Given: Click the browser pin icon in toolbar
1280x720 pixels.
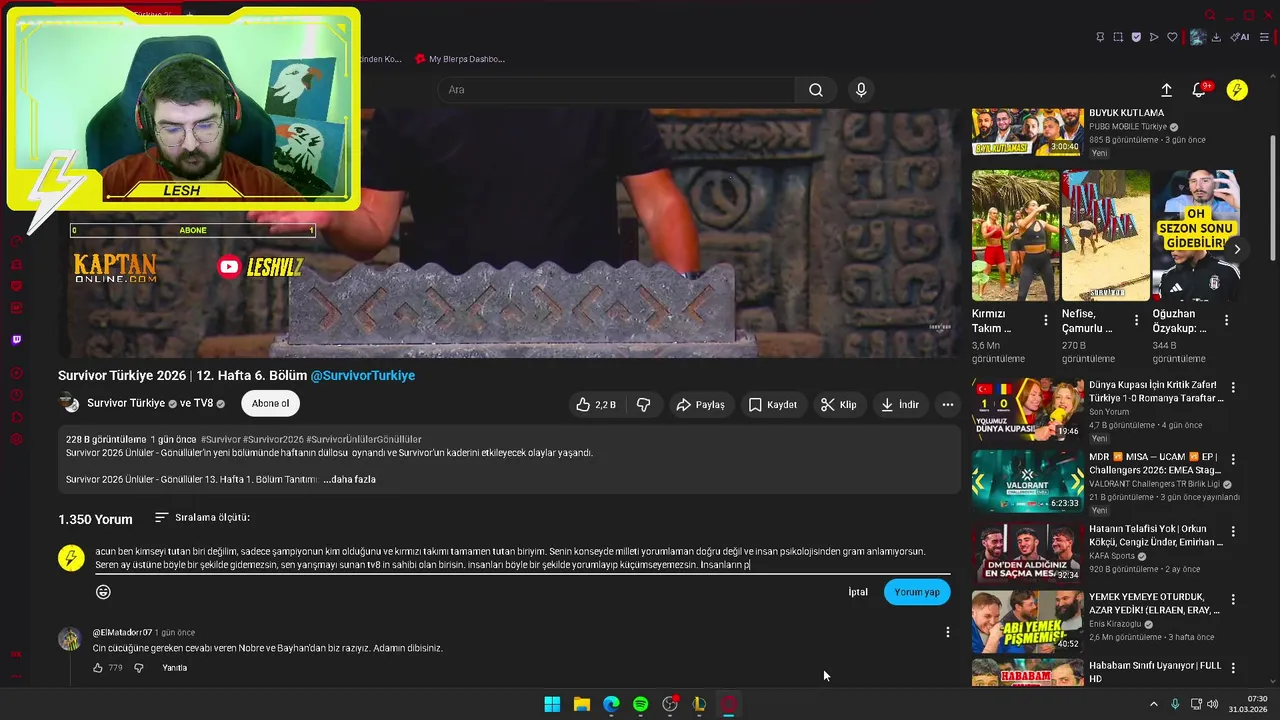Looking at the screenshot, I should click(1100, 37).
